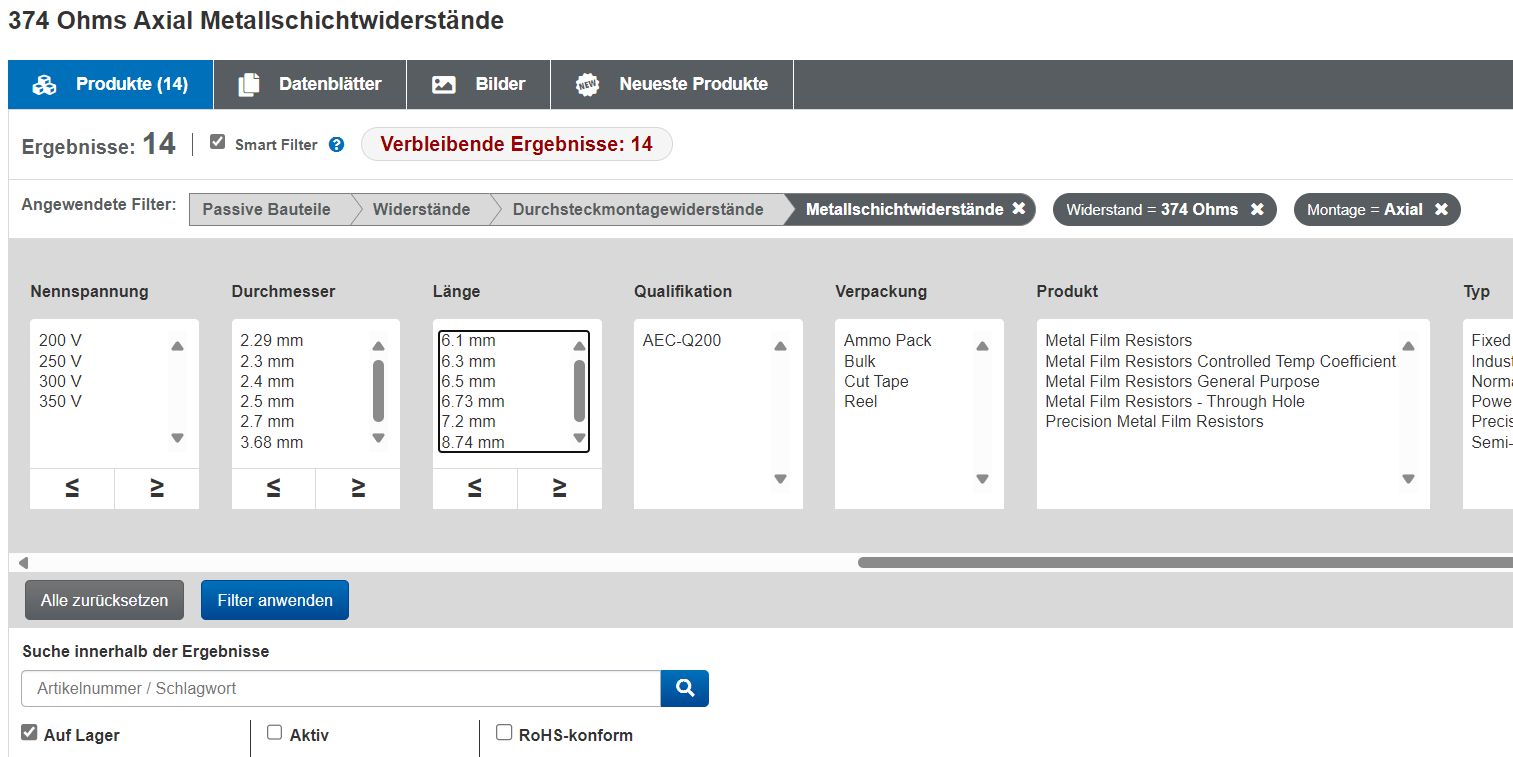Uncheck the Smart Filter checkbox
This screenshot has width=1513, height=757.
coord(217,142)
